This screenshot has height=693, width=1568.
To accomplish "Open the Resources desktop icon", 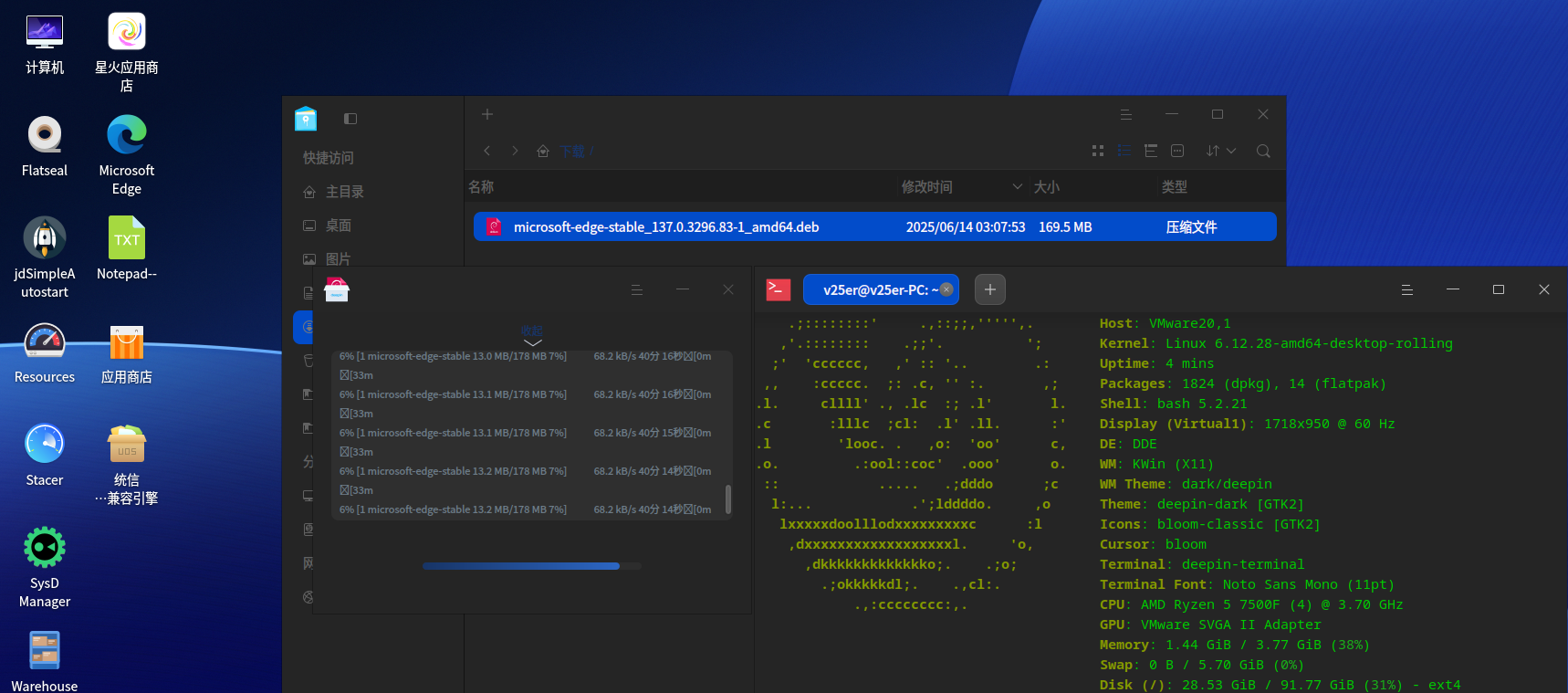I will [45, 352].
